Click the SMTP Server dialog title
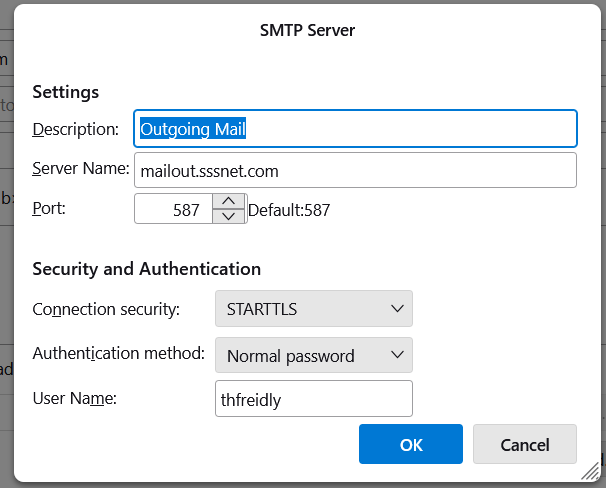 [x=307, y=31]
